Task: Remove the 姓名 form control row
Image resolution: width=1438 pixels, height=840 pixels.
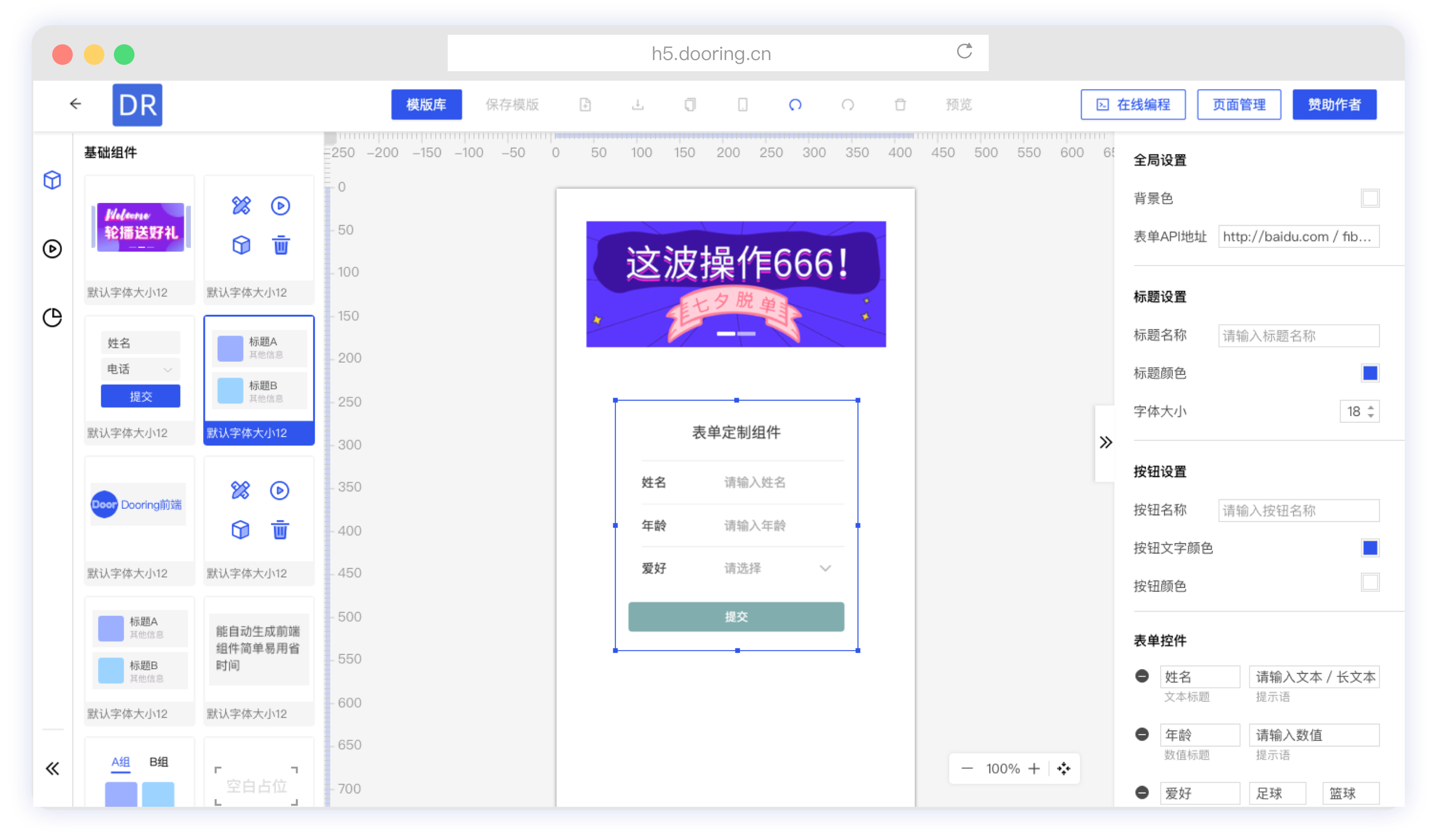Action: (1142, 676)
